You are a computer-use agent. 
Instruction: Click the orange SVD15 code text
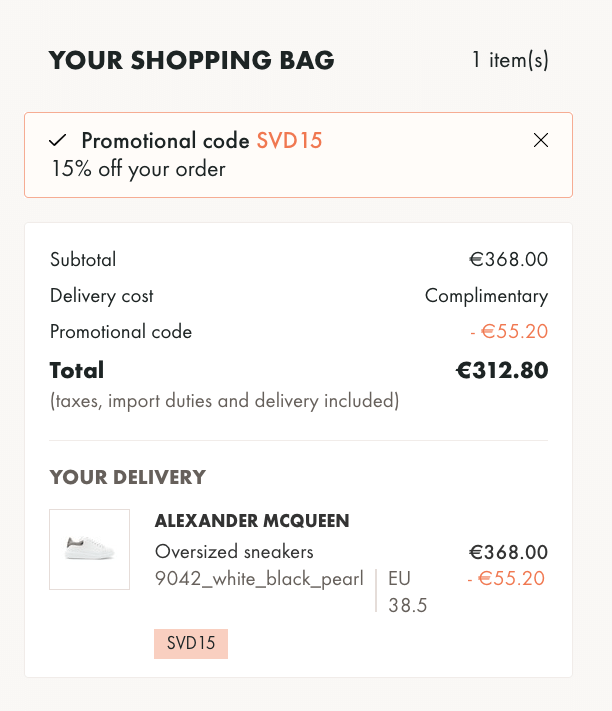point(289,140)
